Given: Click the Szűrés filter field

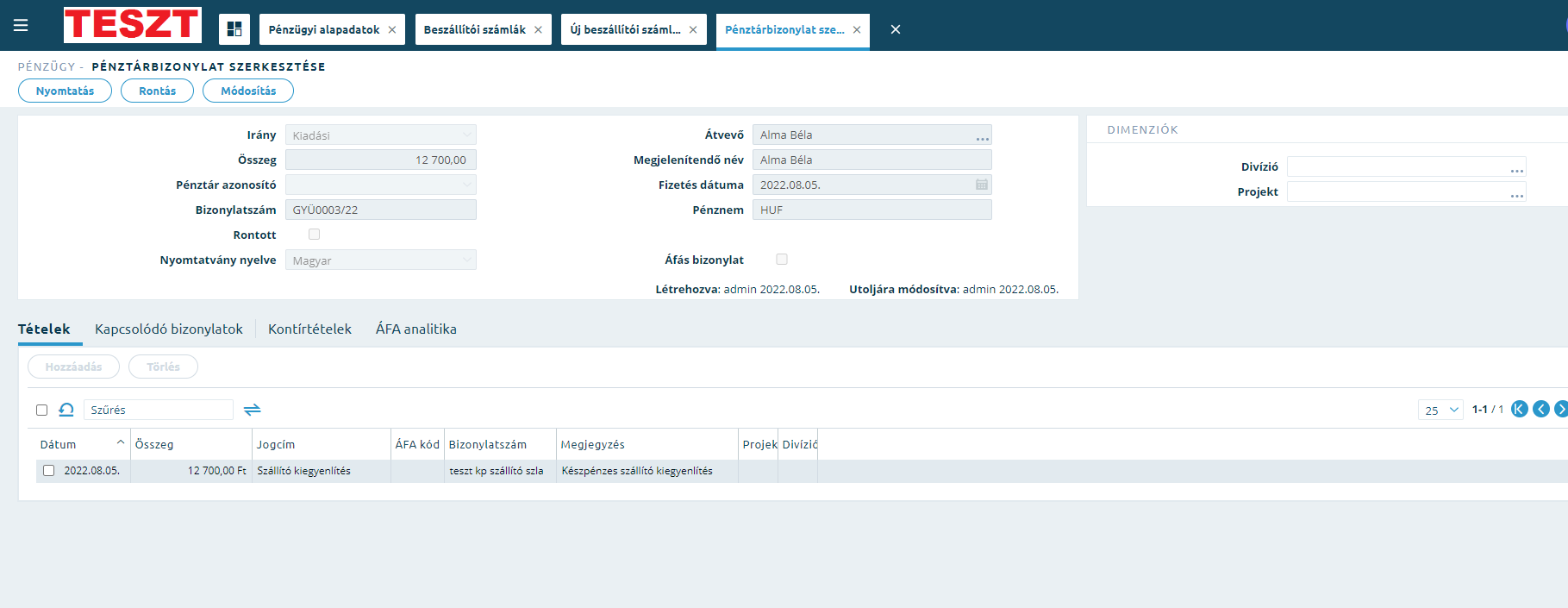Looking at the screenshot, I should click(159, 410).
